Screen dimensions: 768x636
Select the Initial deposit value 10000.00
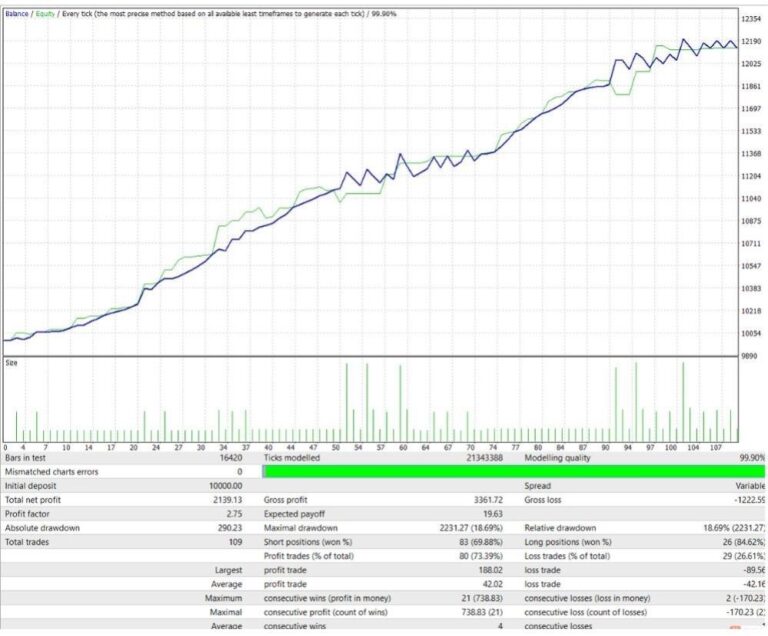pyautogui.click(x=220, y=485)
